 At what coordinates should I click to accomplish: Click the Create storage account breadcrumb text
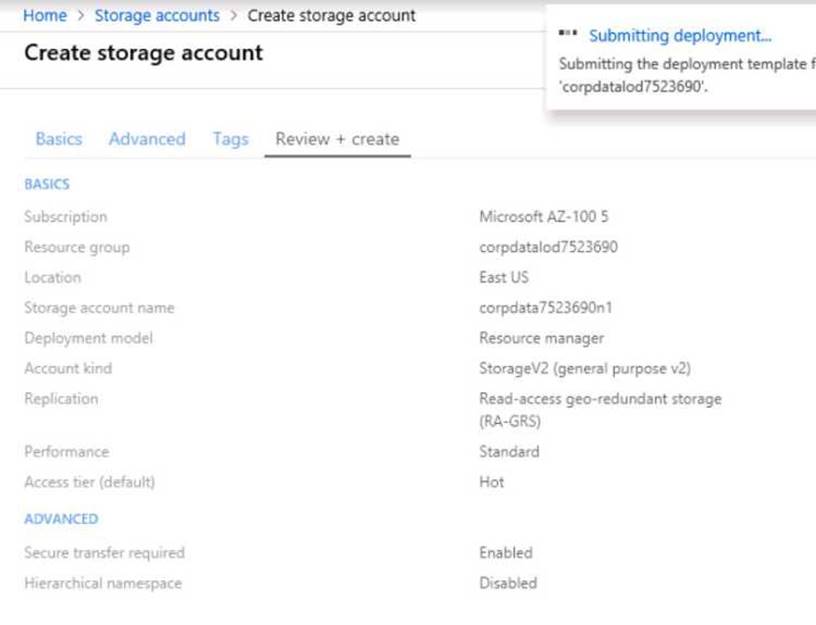coord(332,16)
